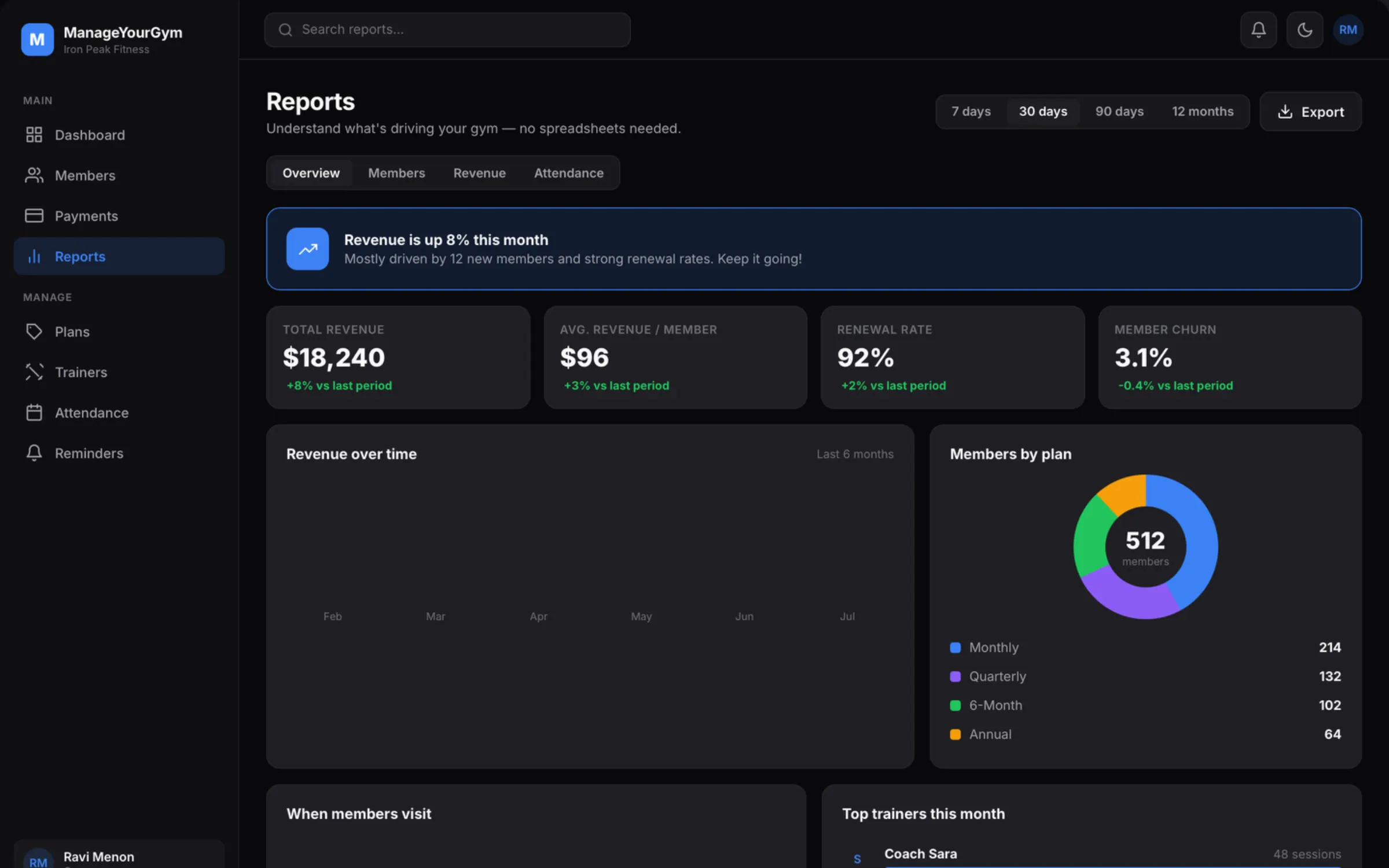Click the "Feb" axis label on revenue chart
The image size is (1389, 868).
click(x=332, y=616)
